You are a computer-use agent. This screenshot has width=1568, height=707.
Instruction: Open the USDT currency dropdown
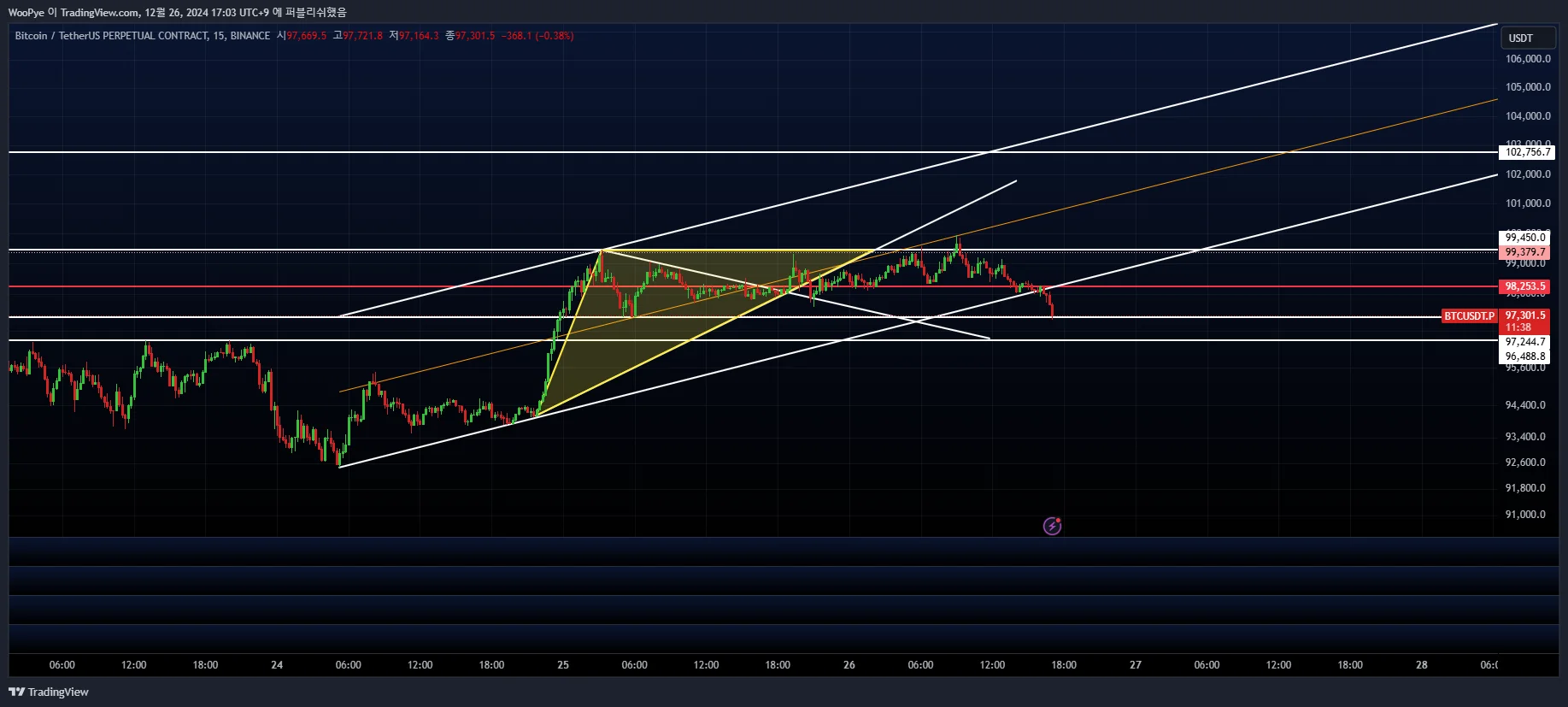[x=1528, y=38]
